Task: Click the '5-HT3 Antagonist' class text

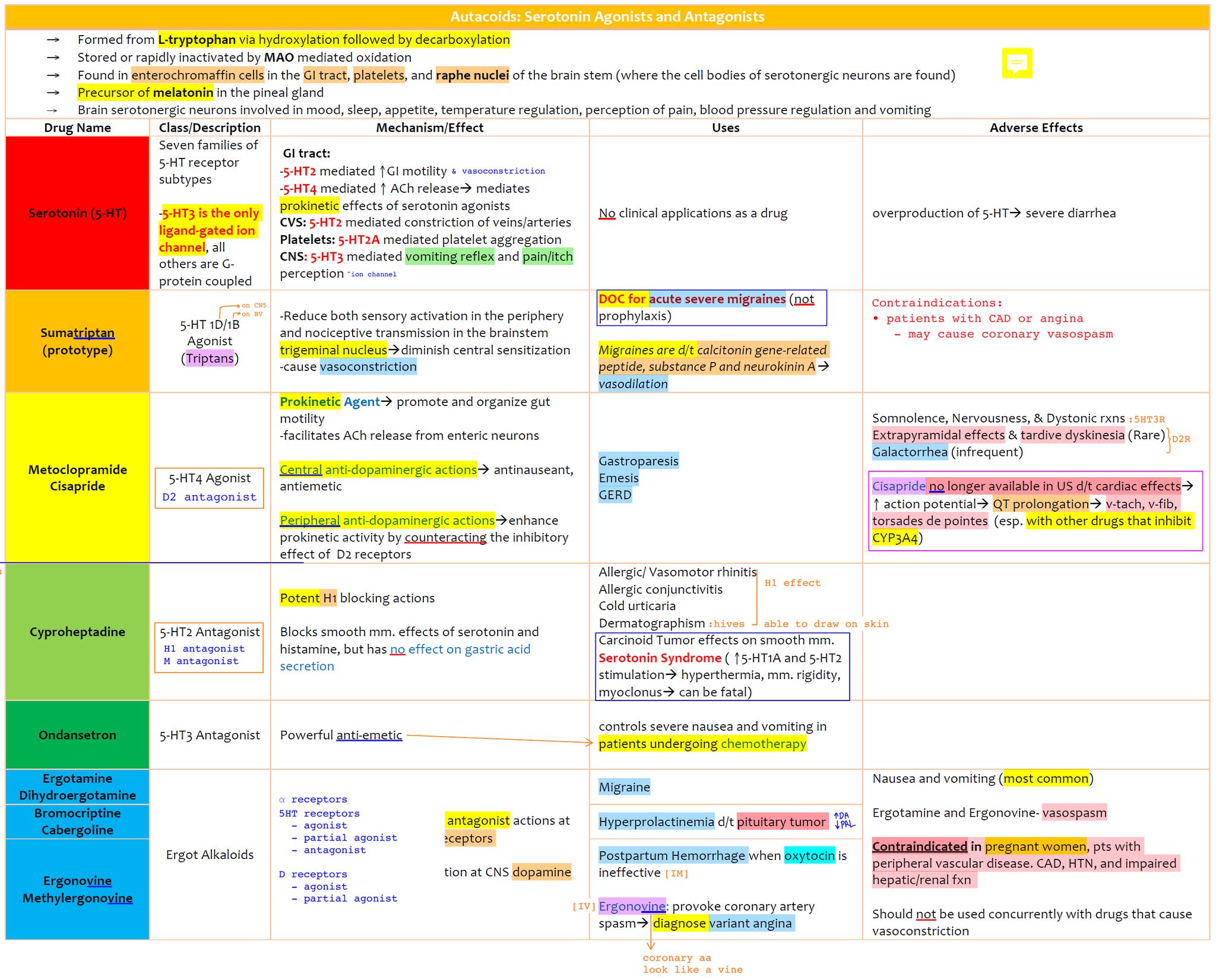Action: (x=210, y=735)
